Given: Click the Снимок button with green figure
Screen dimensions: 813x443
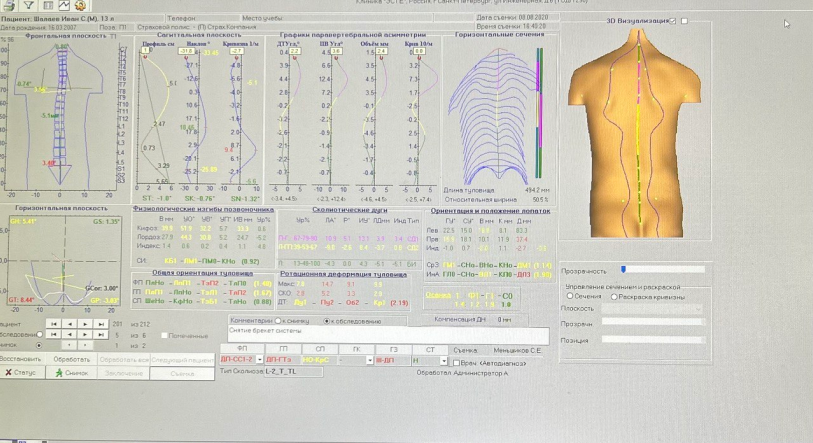Looking at the screenshot, I should click(x=72, y=373).
